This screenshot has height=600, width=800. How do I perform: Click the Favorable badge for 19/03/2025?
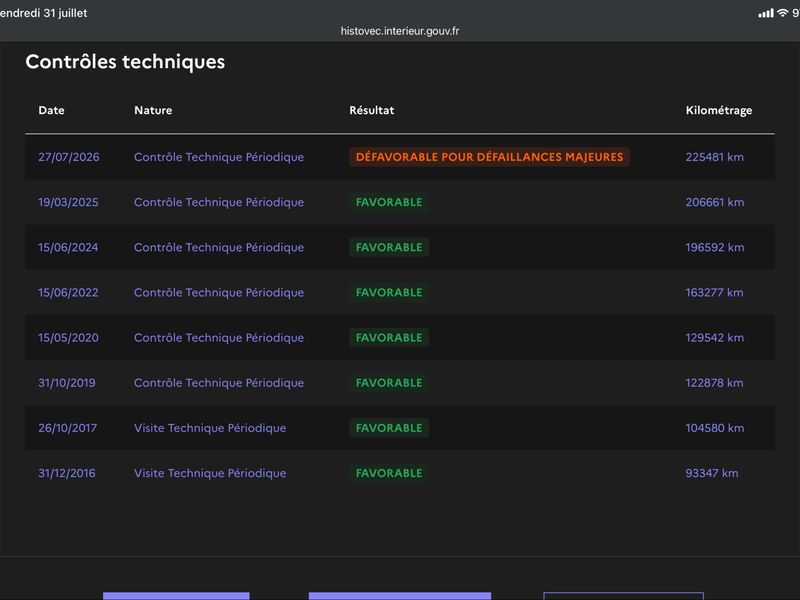tap(389, 202)
